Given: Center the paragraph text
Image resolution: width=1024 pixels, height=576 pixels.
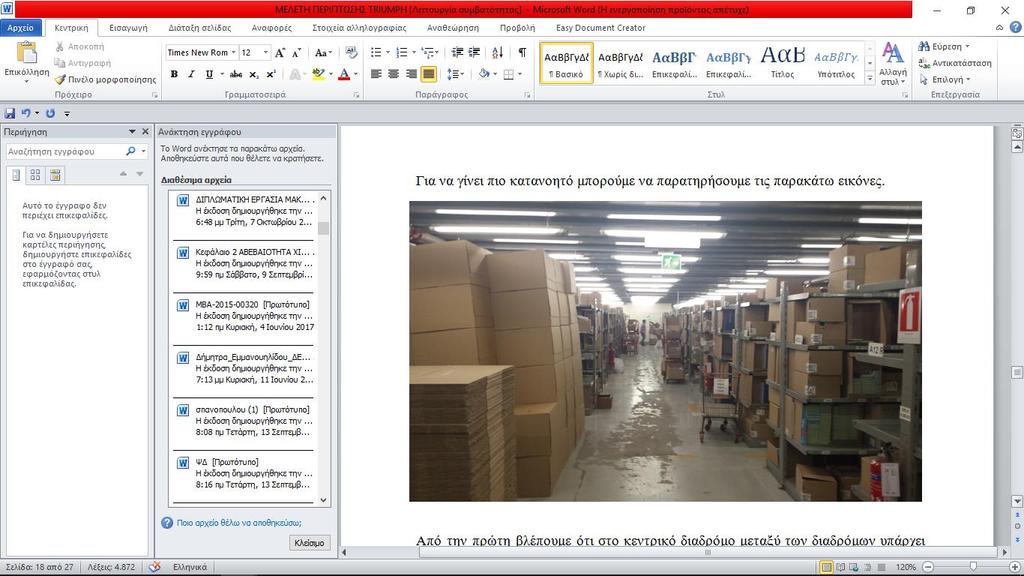Looking at the screenshot, I should pos(393,74).
